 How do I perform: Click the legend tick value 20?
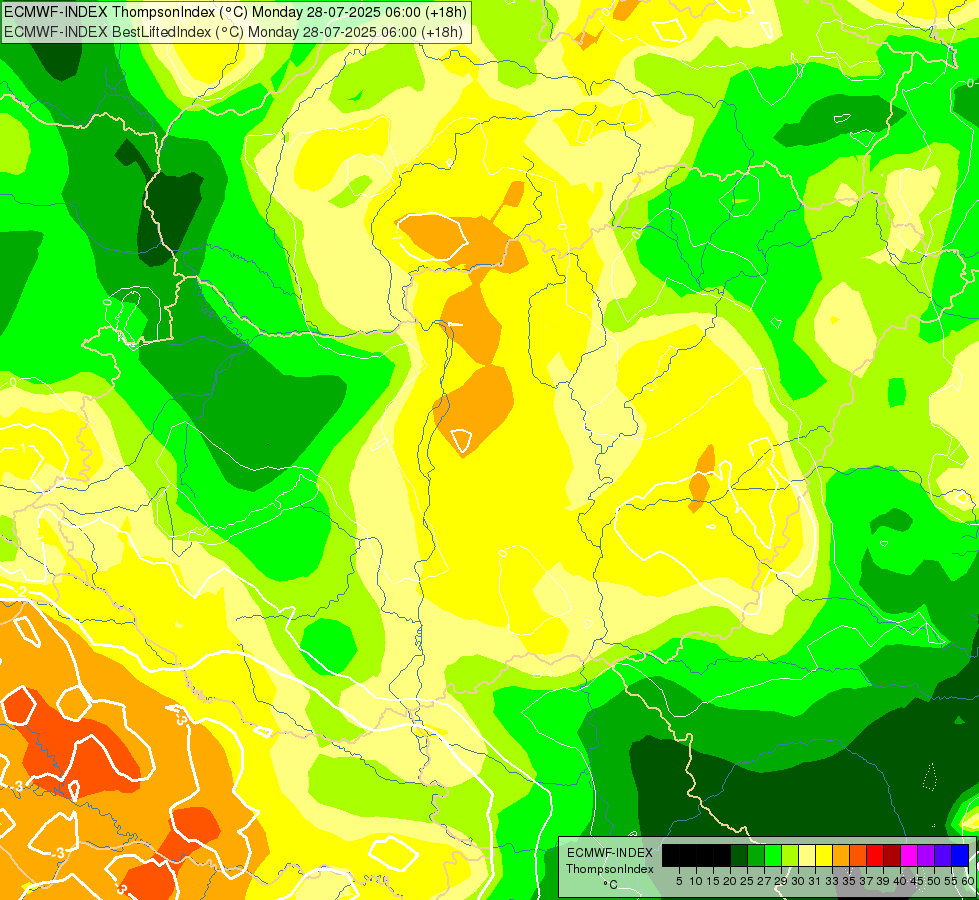tap(730, 881)
